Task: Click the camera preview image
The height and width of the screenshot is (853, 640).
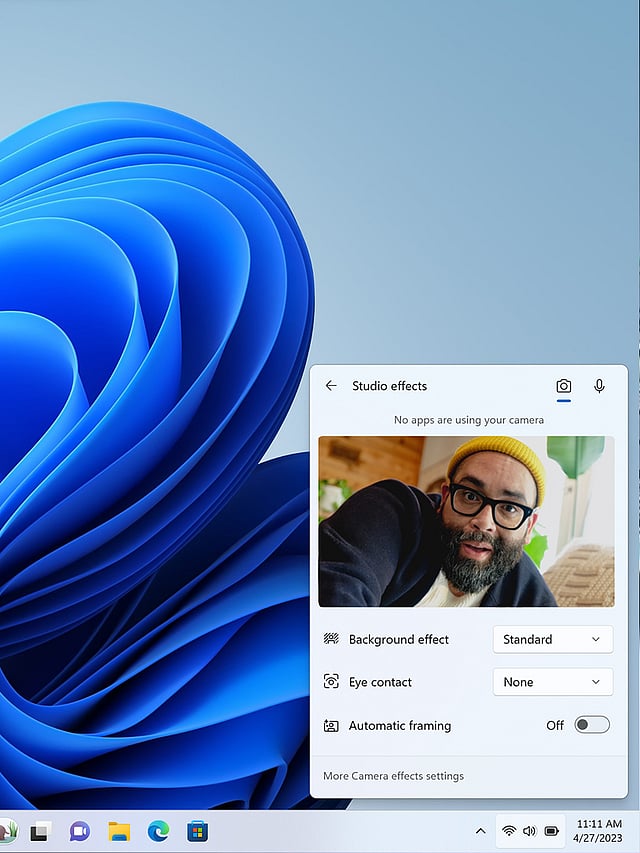Action: (466, 521)
